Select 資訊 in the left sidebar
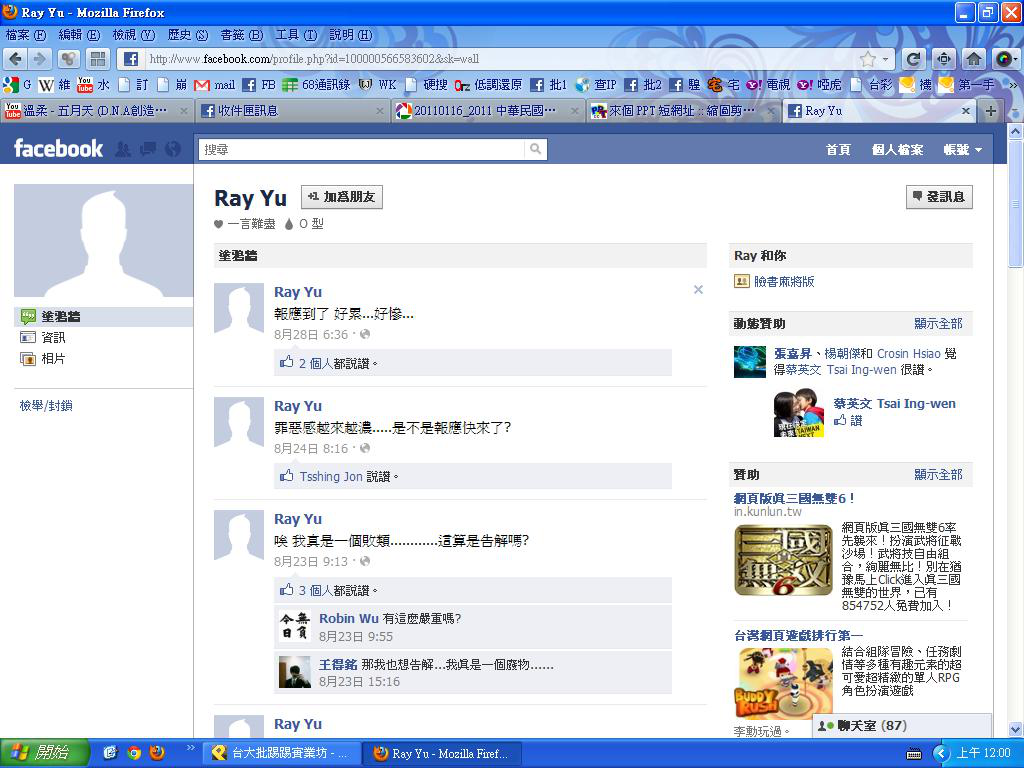The image size is (1024, 768). tap(53, 338)
